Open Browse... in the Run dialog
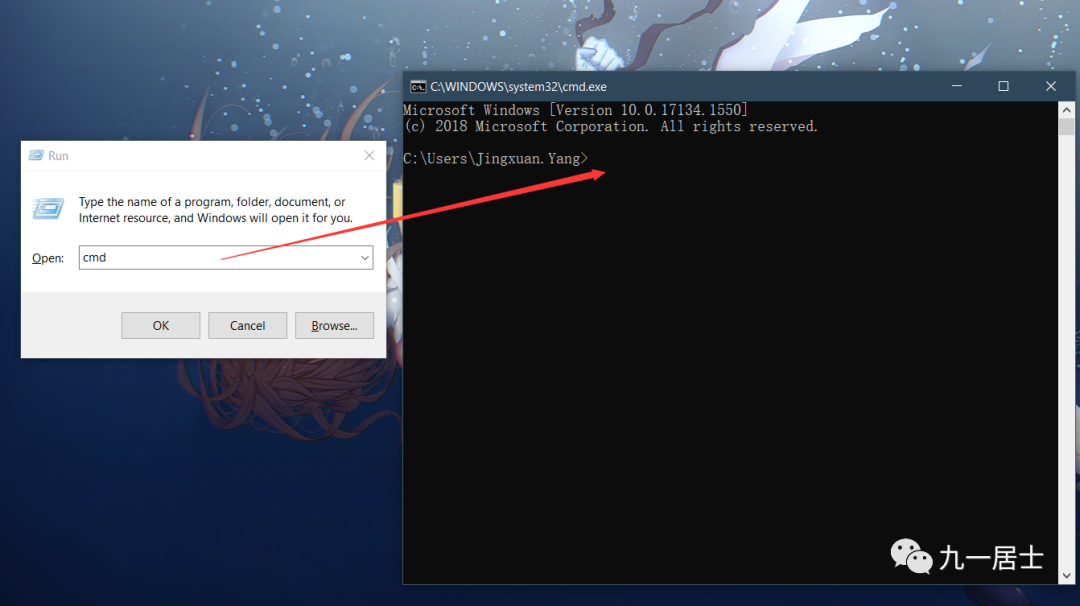1080x606 pixels. click(x=334, y=326)
